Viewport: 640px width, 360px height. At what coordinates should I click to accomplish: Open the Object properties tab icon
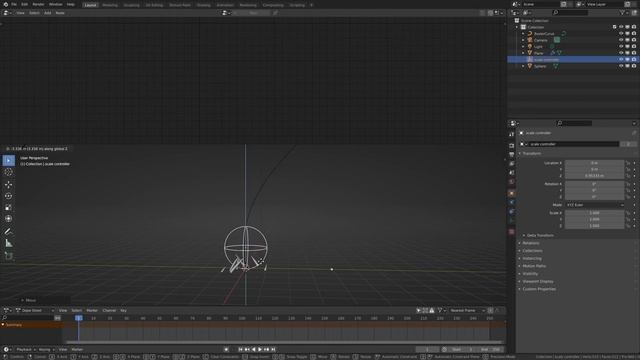[512, 193]
